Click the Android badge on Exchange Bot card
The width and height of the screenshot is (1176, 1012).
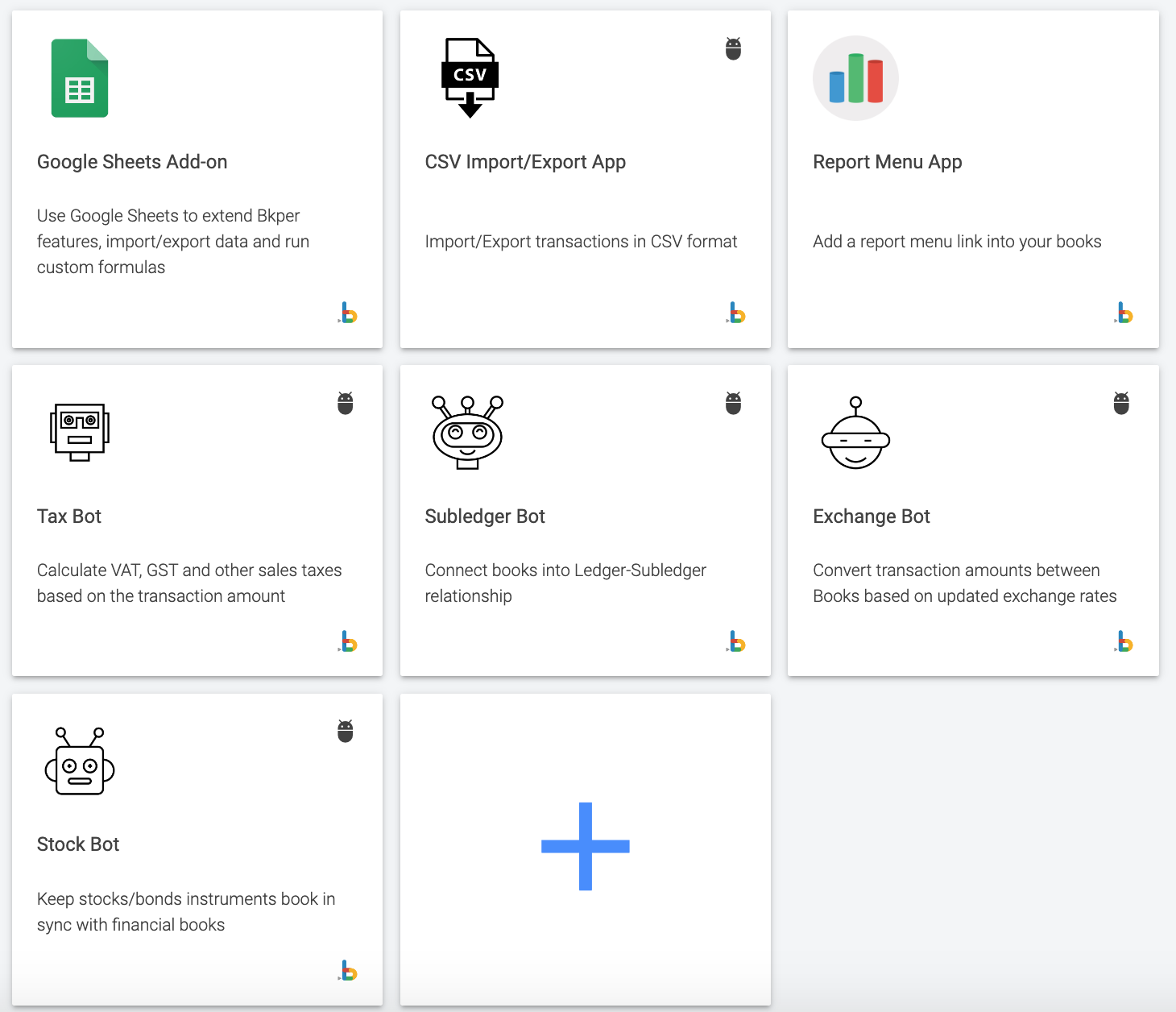1122,403
